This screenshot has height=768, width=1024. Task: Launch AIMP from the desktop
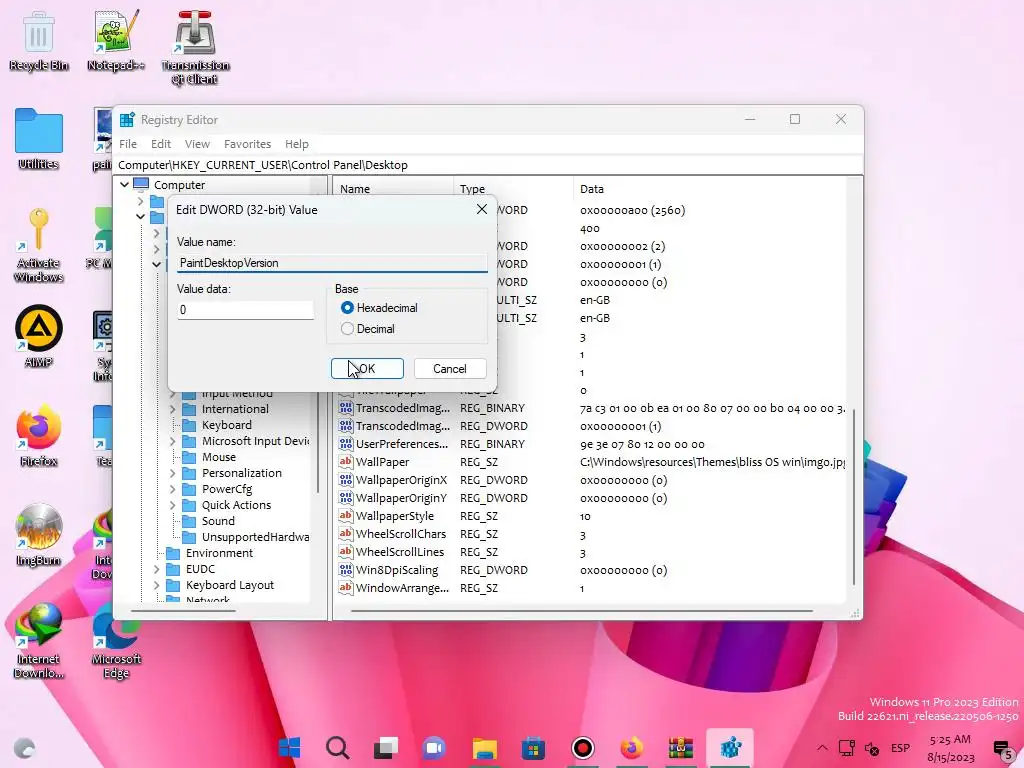[39, 336]
